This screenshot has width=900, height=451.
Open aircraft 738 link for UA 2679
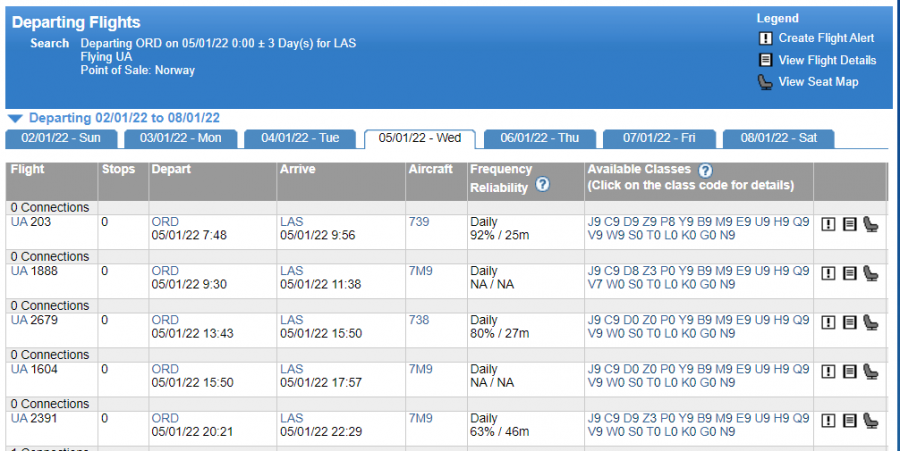[x=419, y=320]
